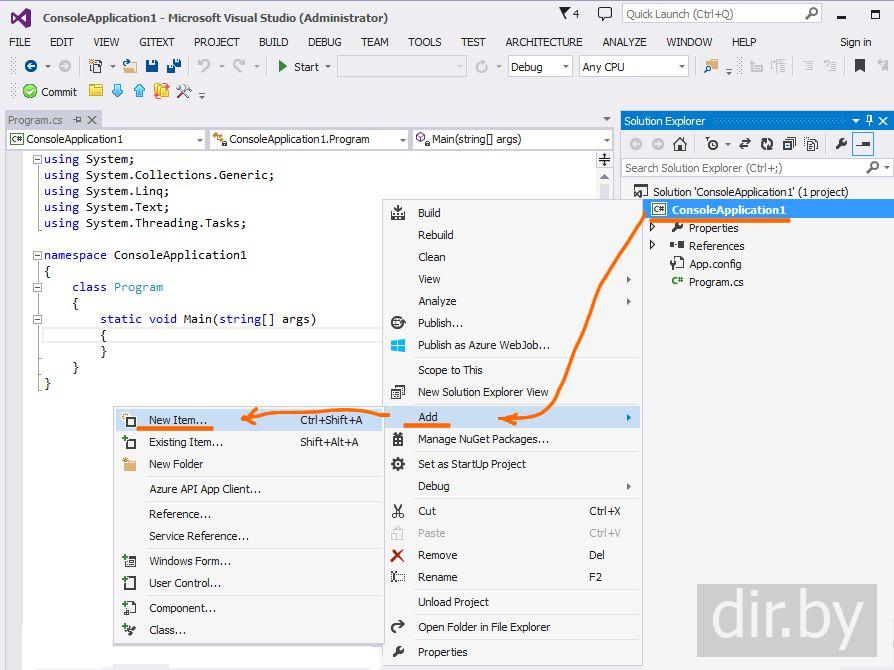
Task: Toggle the bookmark icon in the toolbar
Action: [x=860, y=66]
